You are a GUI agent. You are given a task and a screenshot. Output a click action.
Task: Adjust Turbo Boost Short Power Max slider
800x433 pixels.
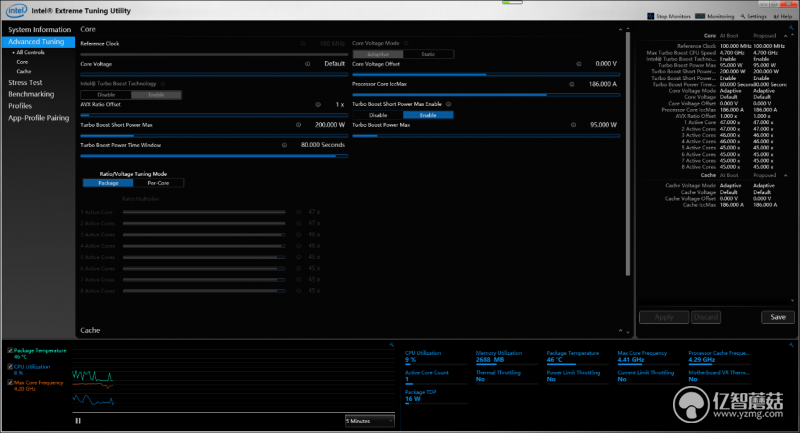[x=214, y=136]
